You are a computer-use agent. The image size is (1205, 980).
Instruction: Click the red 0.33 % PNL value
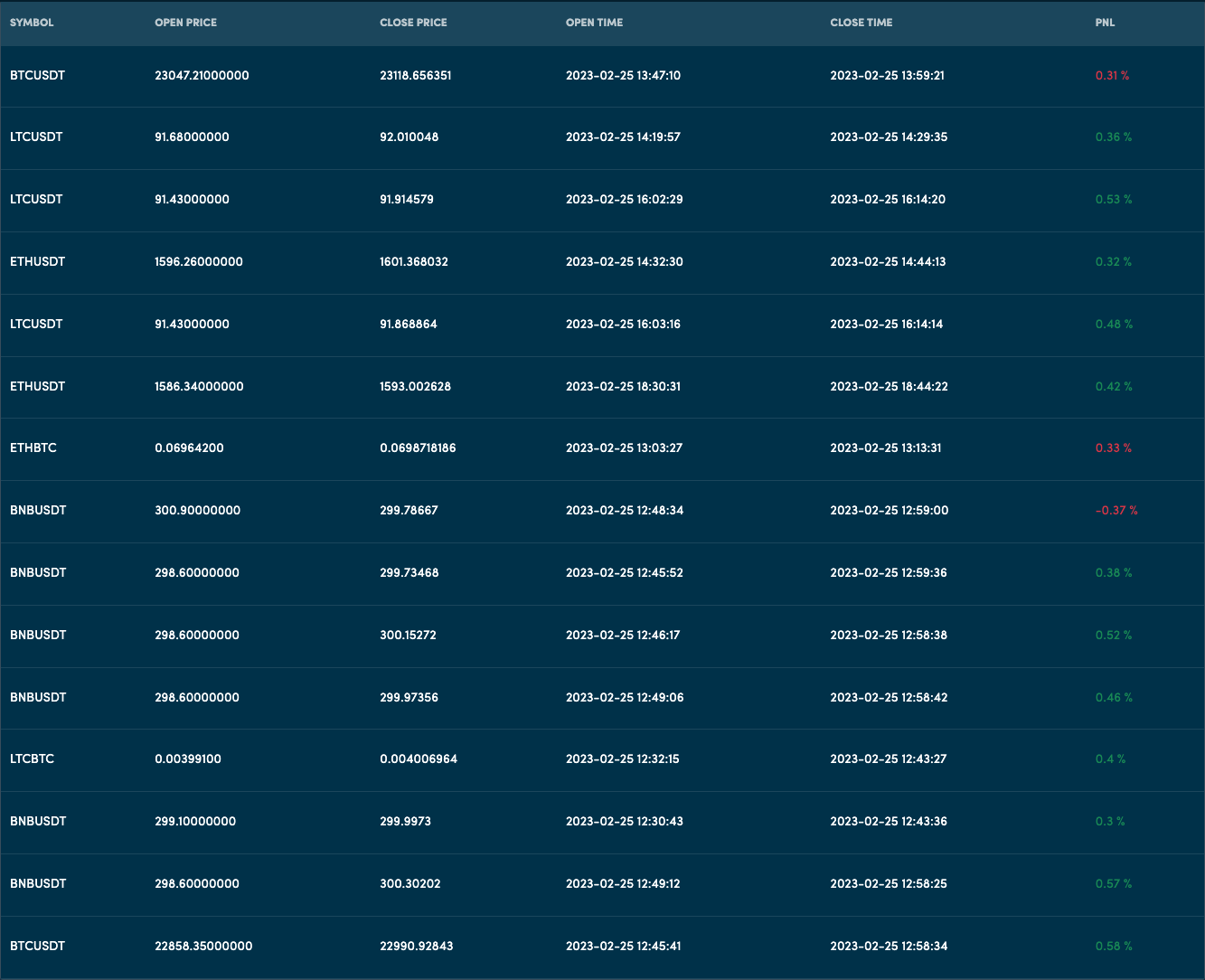point(1114,448)
